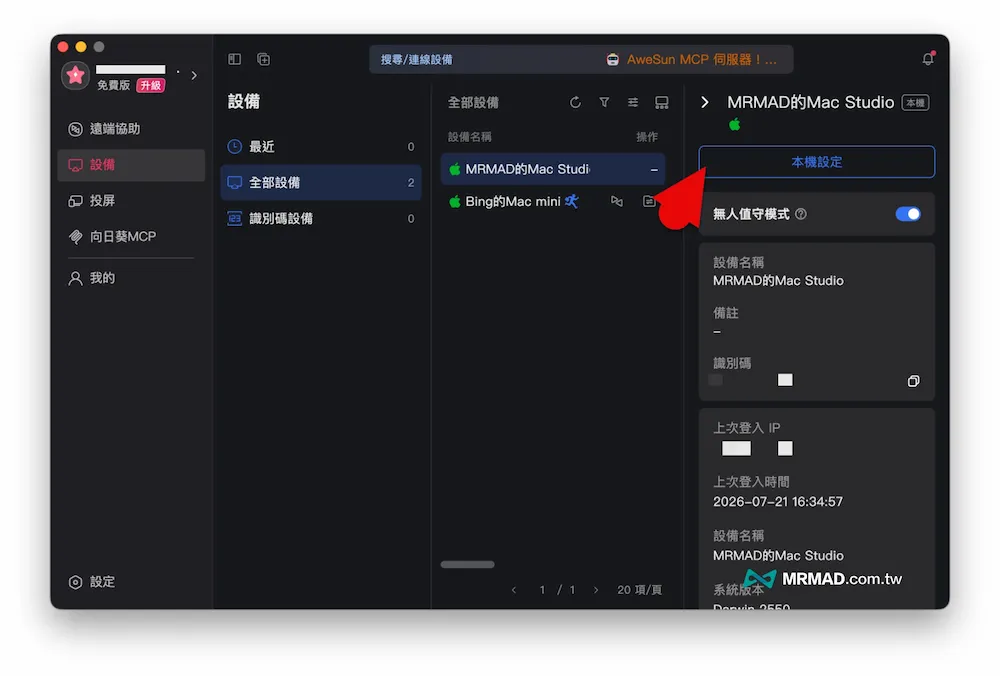Select the 全部設備 group
The height and width of the screenshot is (676, 1000).
coord(321,182)
